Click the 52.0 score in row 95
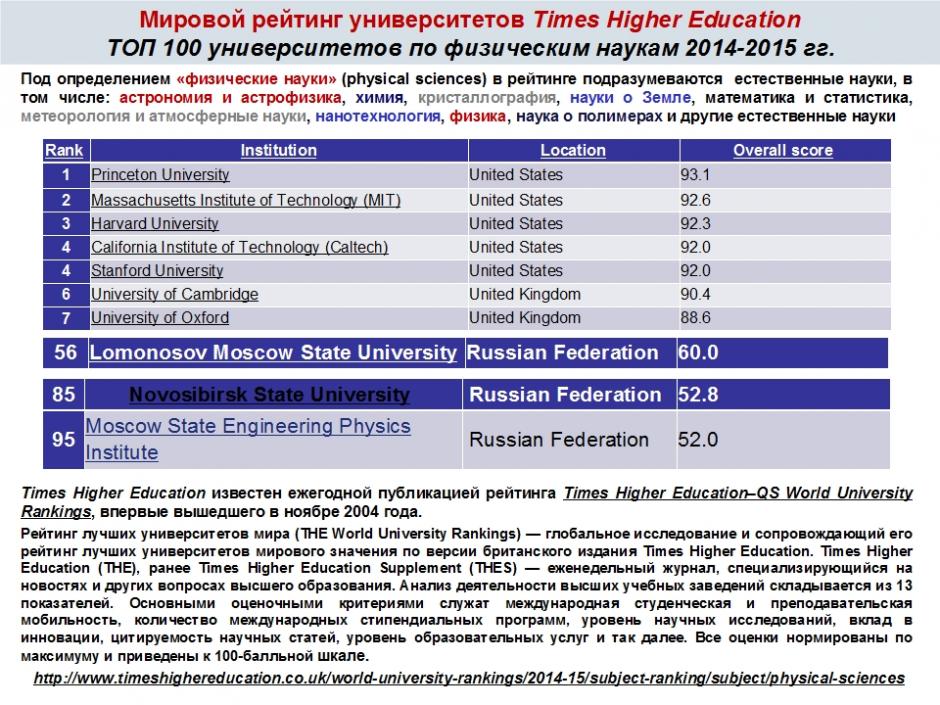Viewport: 940px width, 705px height. [x=698, y=439]
